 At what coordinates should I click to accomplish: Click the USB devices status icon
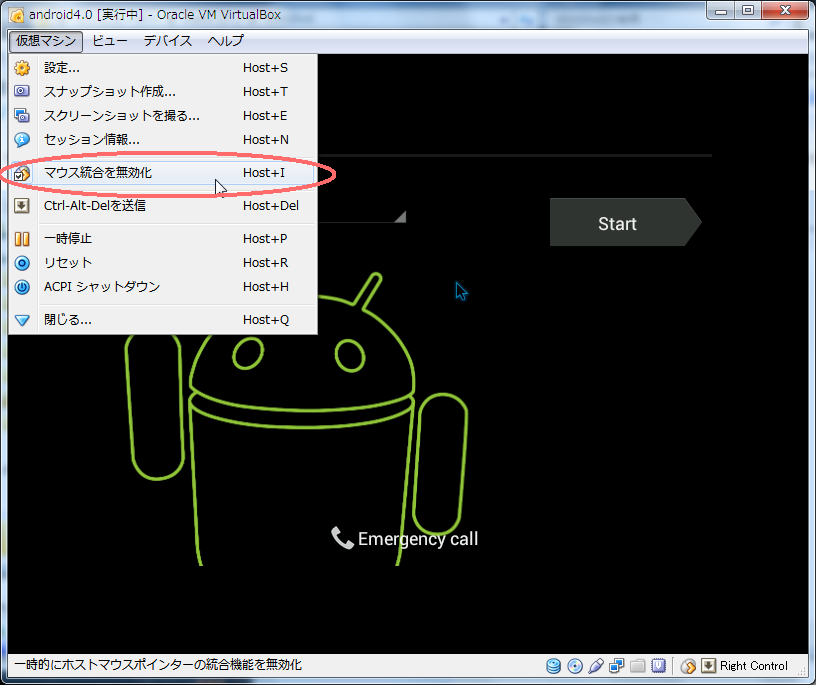(596, 666)
